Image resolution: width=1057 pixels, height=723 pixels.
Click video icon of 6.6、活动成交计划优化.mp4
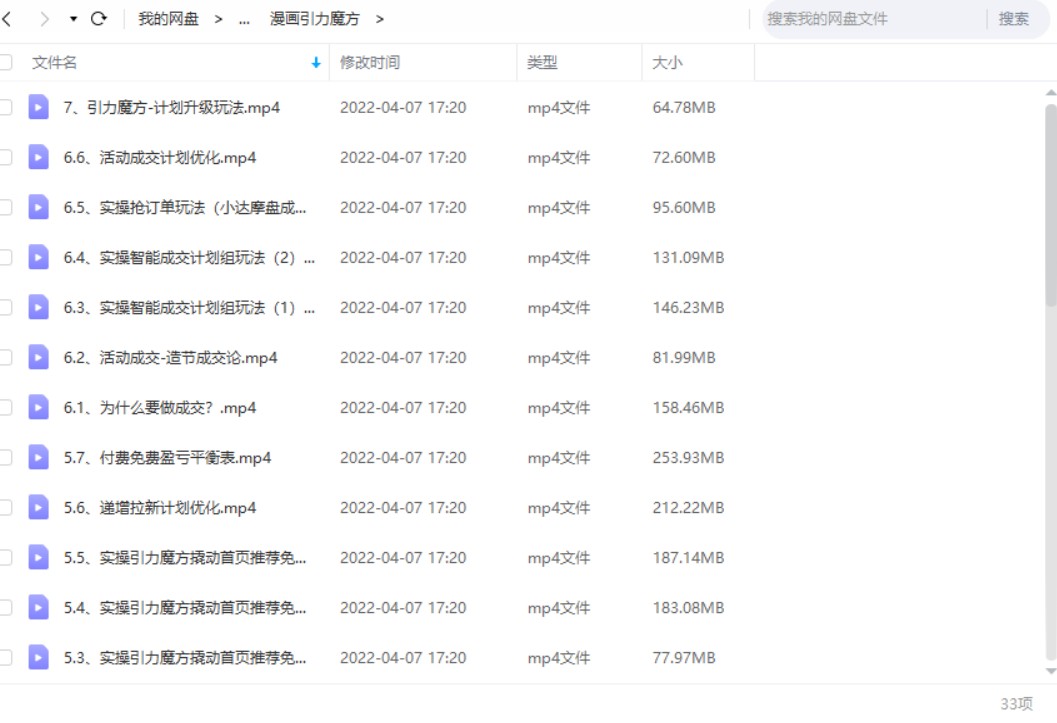tap(38, 157)
